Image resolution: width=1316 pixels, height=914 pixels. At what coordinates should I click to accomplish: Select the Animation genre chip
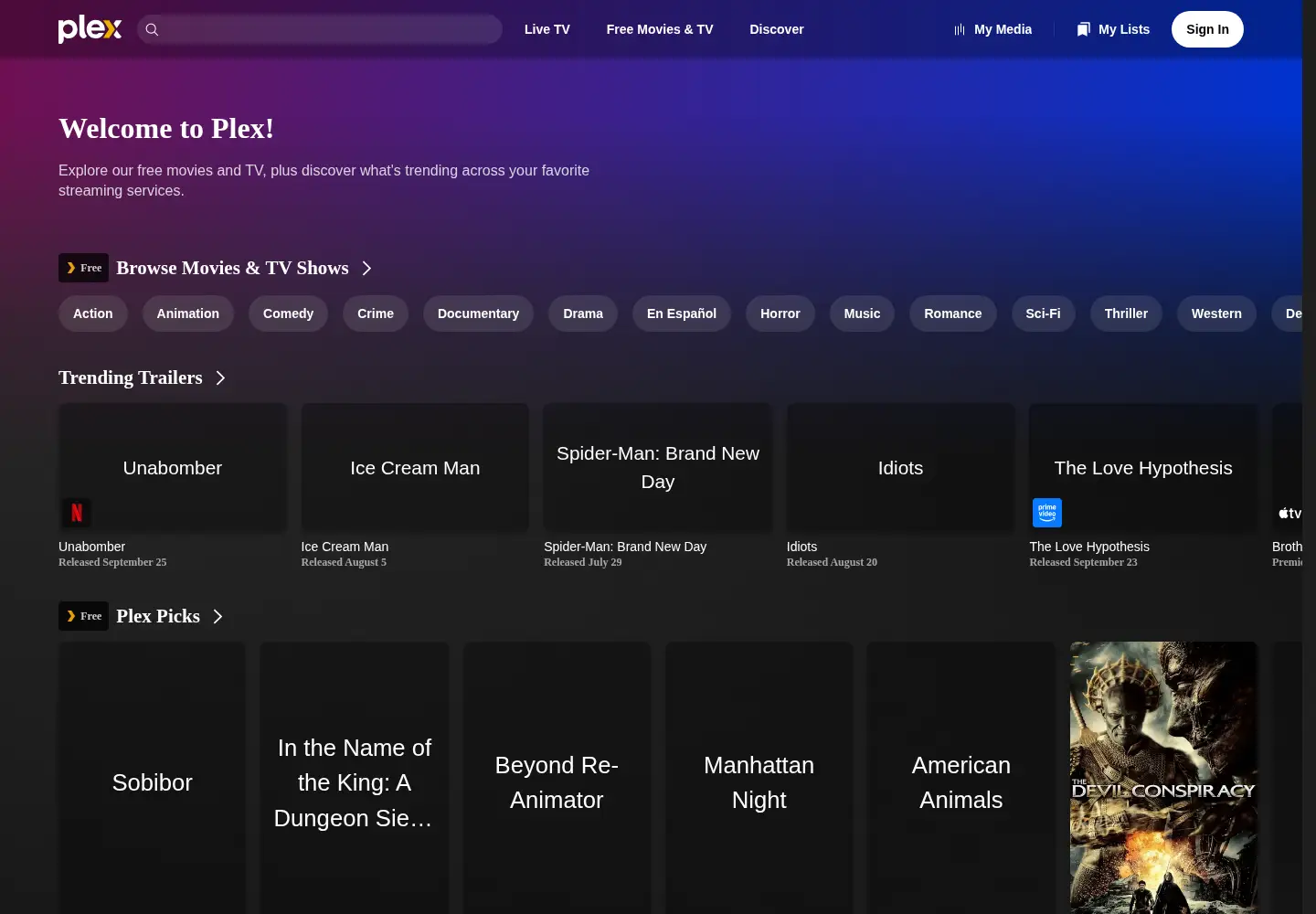pos(188,314)
